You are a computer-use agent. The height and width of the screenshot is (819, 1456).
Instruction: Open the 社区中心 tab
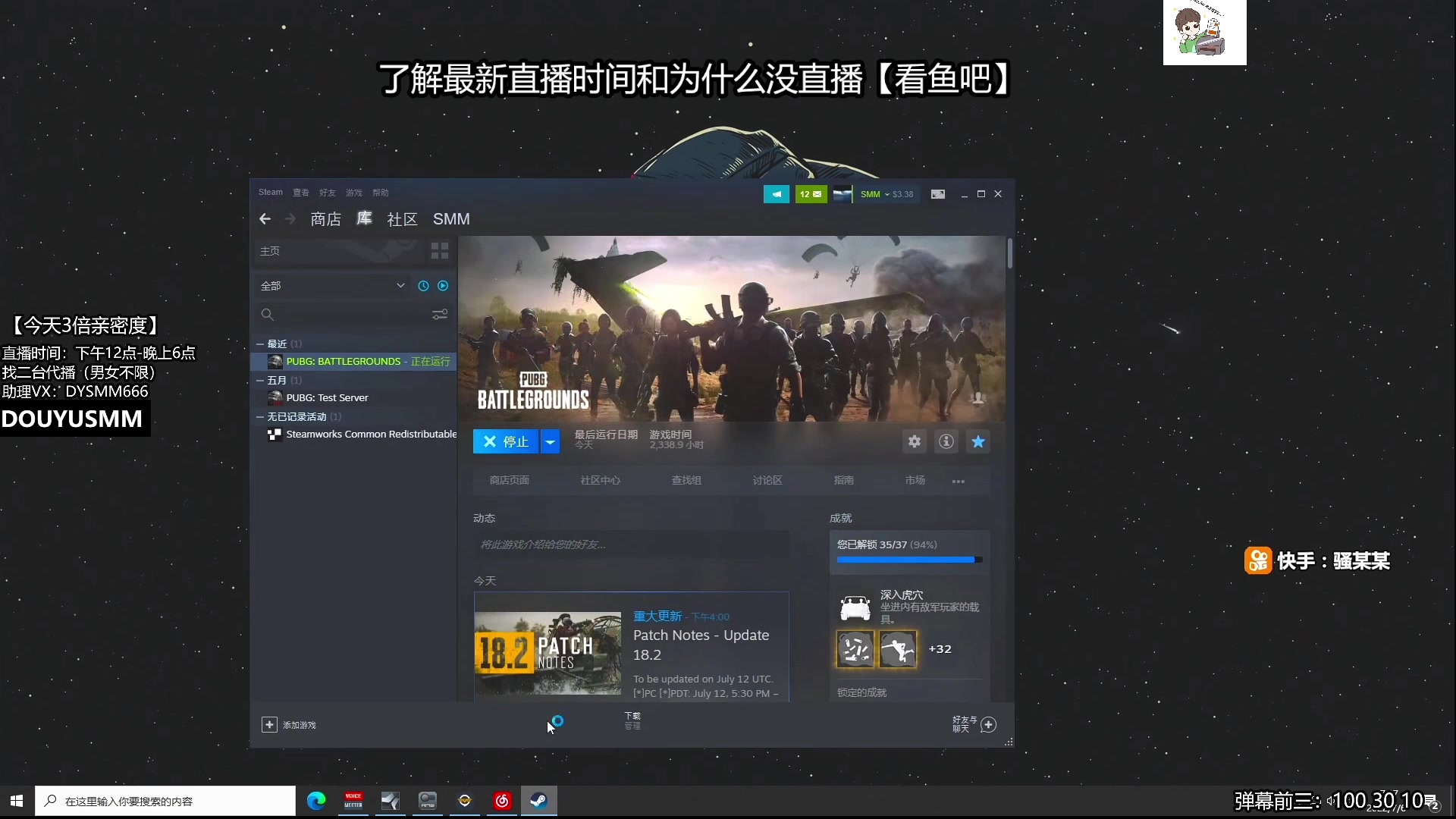tap(600, 481)
